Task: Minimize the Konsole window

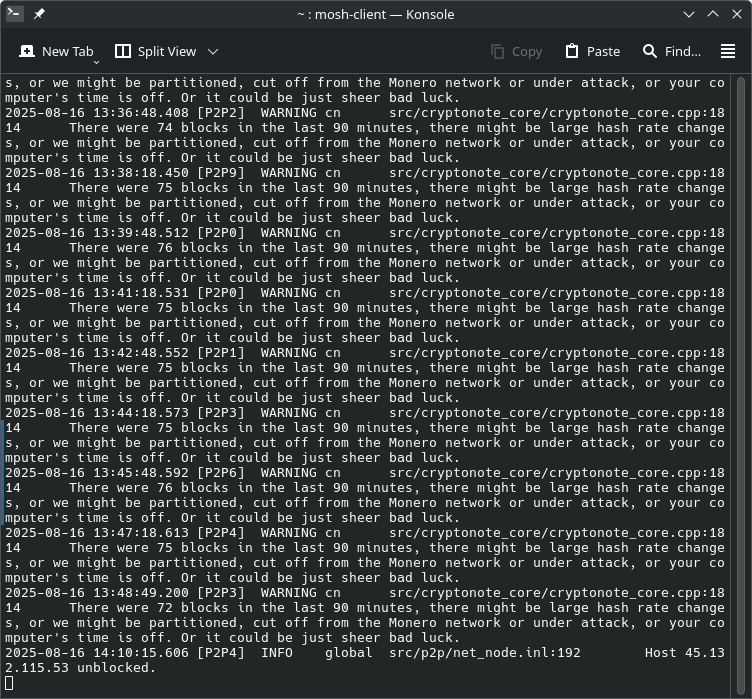Action: (689, 14)
